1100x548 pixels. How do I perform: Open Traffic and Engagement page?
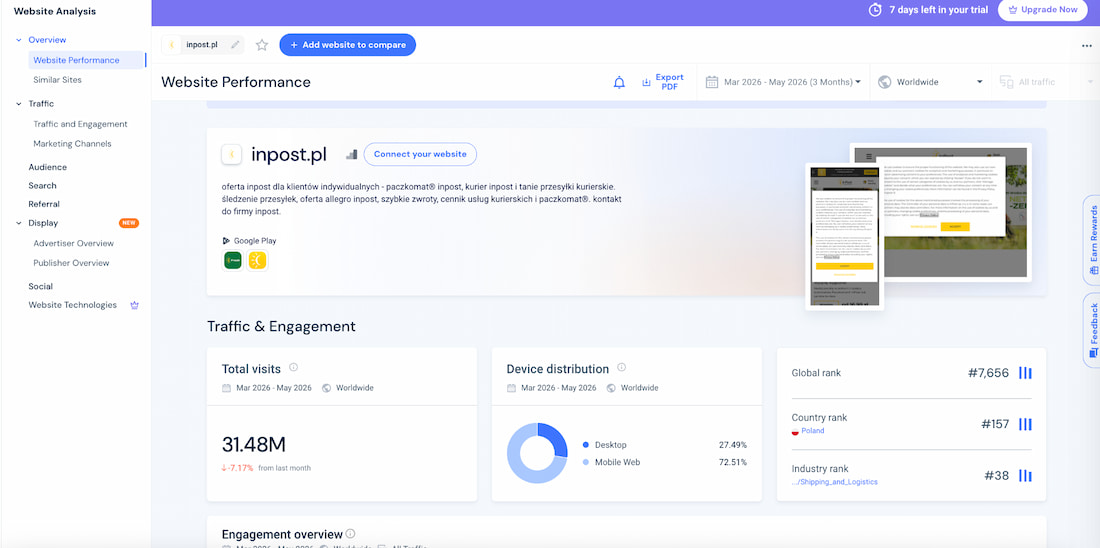[x=81, y=124]
